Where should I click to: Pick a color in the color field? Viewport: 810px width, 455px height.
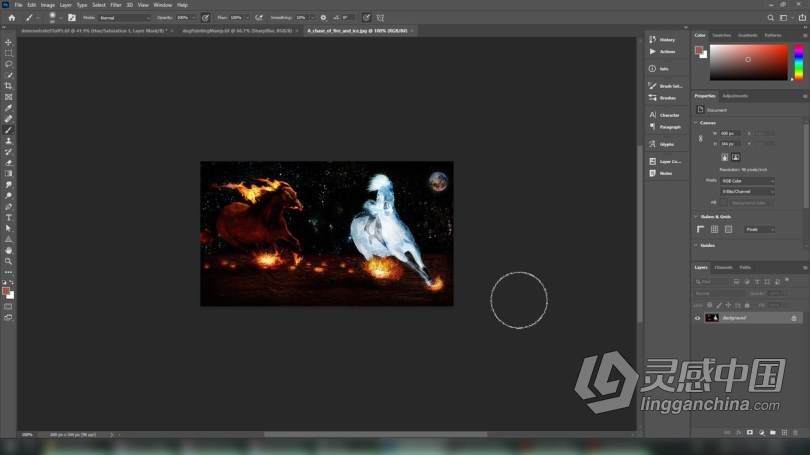pos(749,62)
